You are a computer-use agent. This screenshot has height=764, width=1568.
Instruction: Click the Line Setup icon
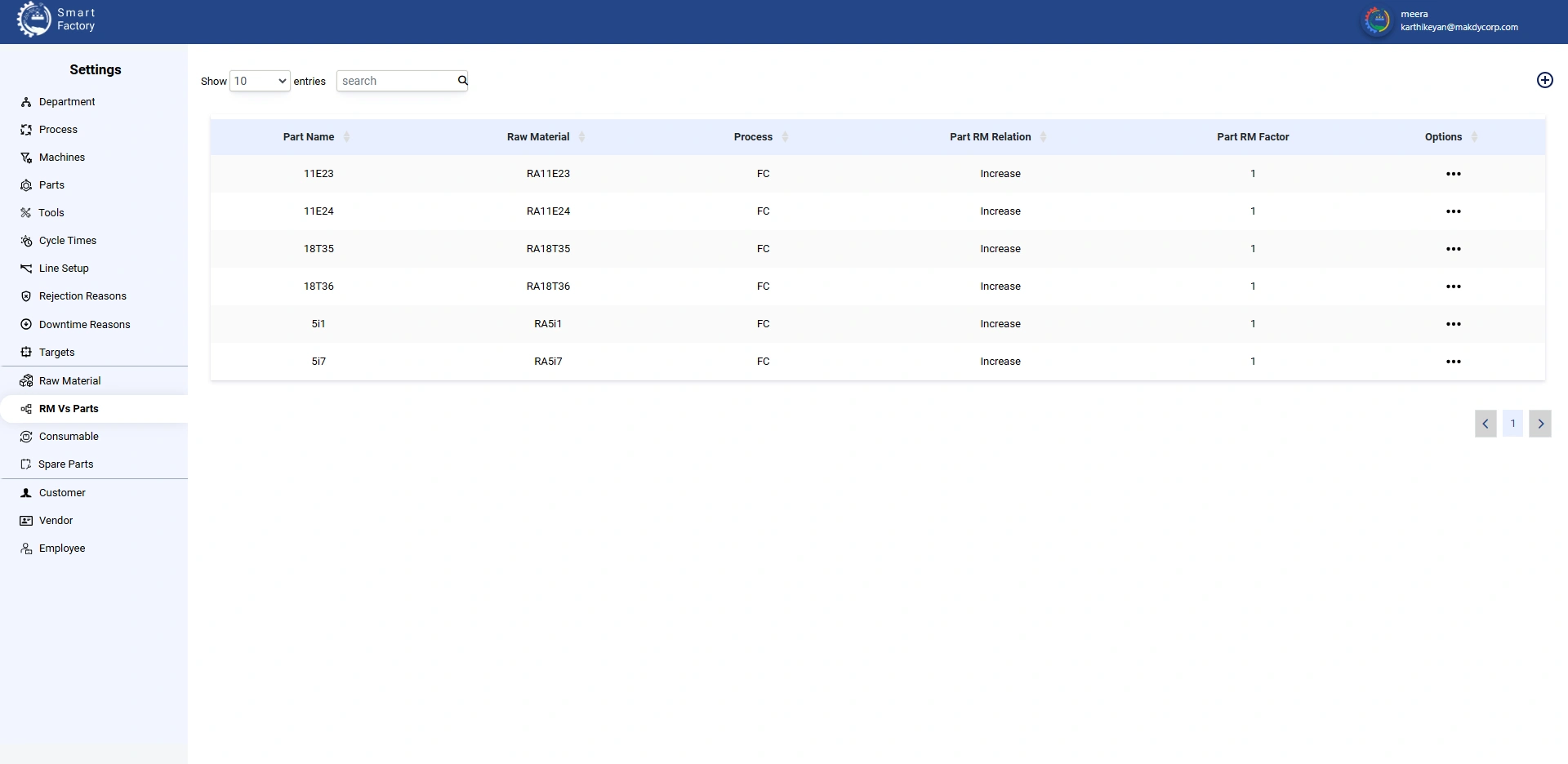point(26,269)
